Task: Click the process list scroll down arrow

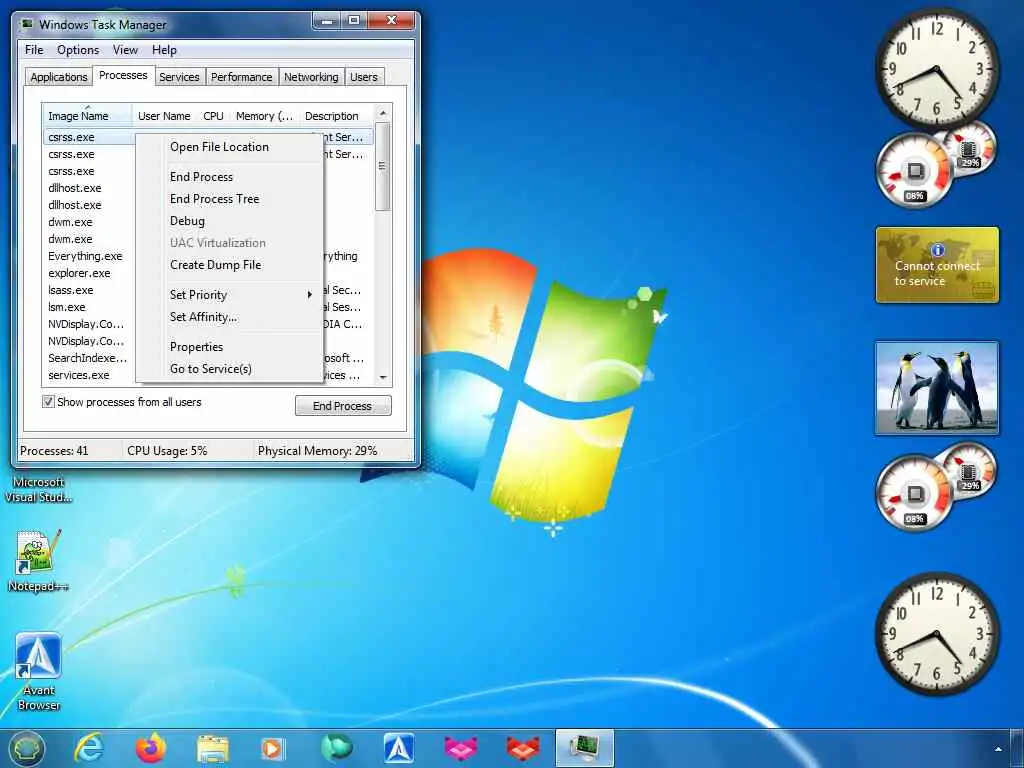Action: coord(383,377)
